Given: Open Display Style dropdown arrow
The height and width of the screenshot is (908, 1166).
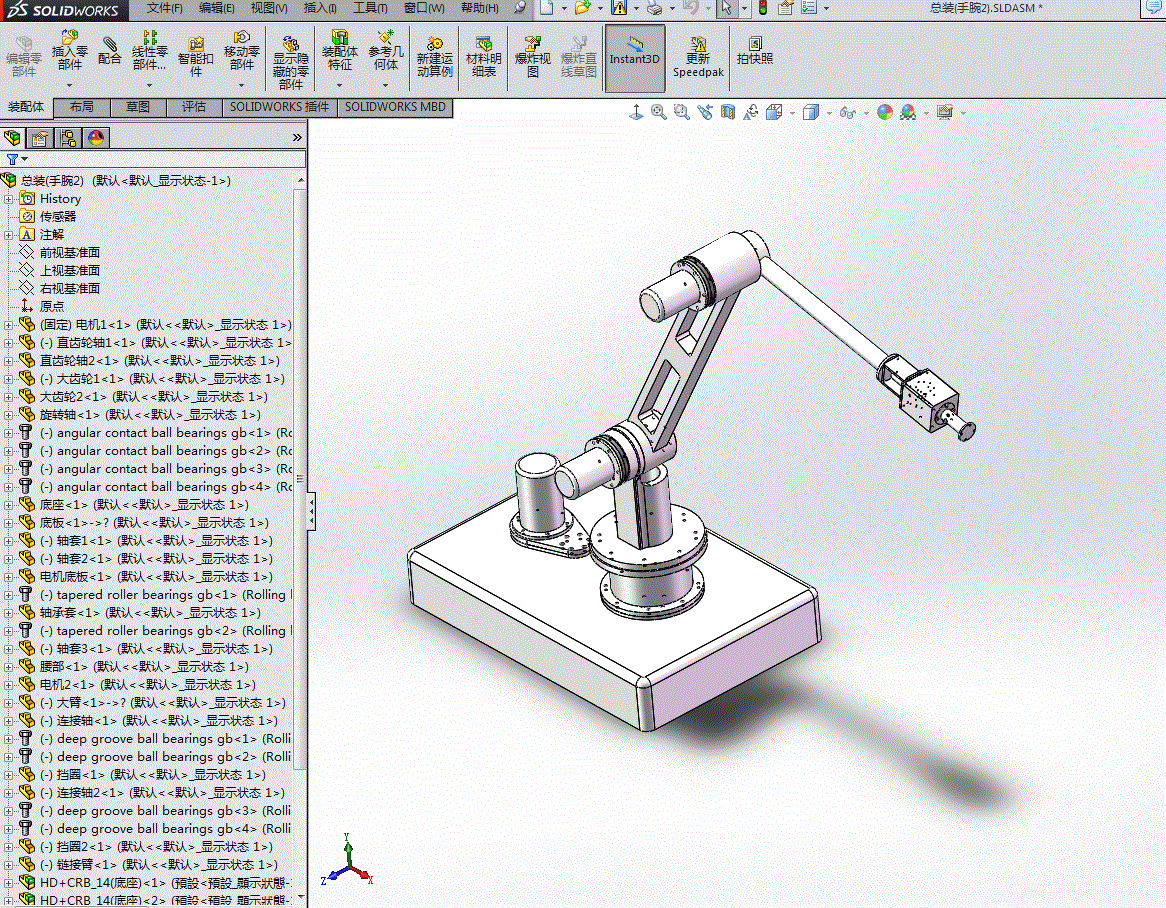Looking at the screenshot, I should [x=829, y=113].
